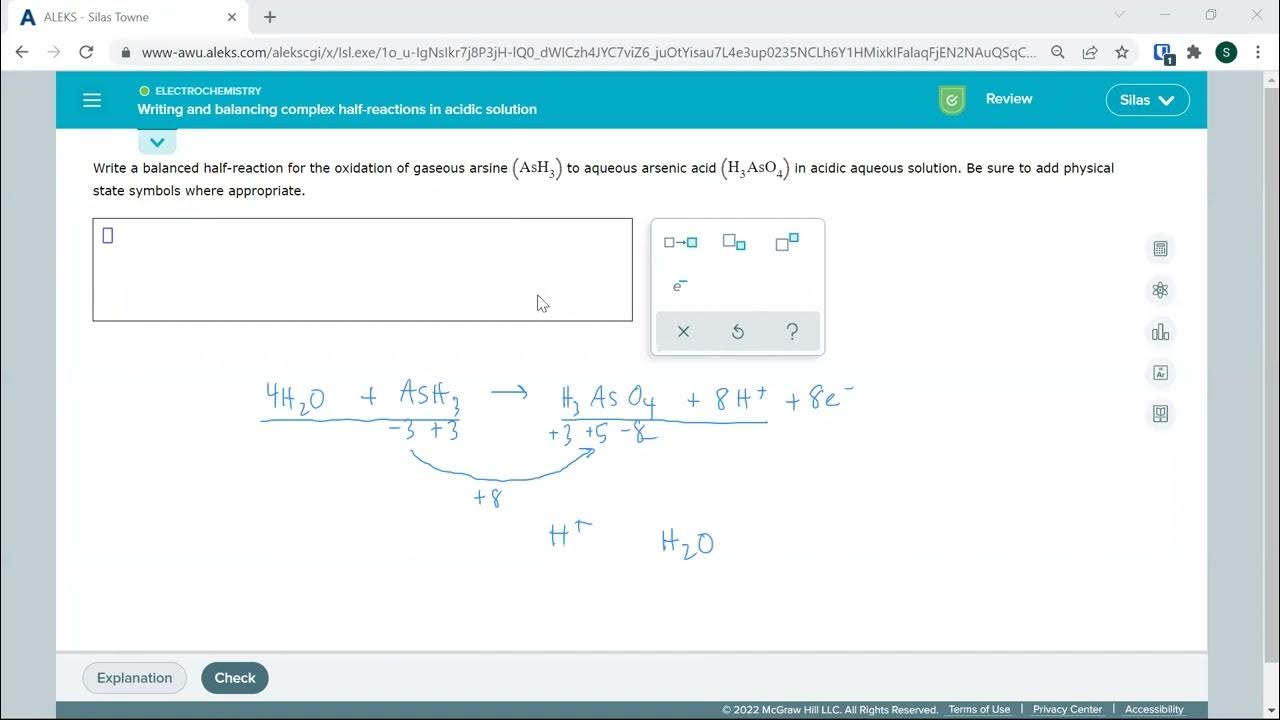The width and height of the screenshot is (1280, 720).
Task: Share this page icon
Action: click(1090, 53)
